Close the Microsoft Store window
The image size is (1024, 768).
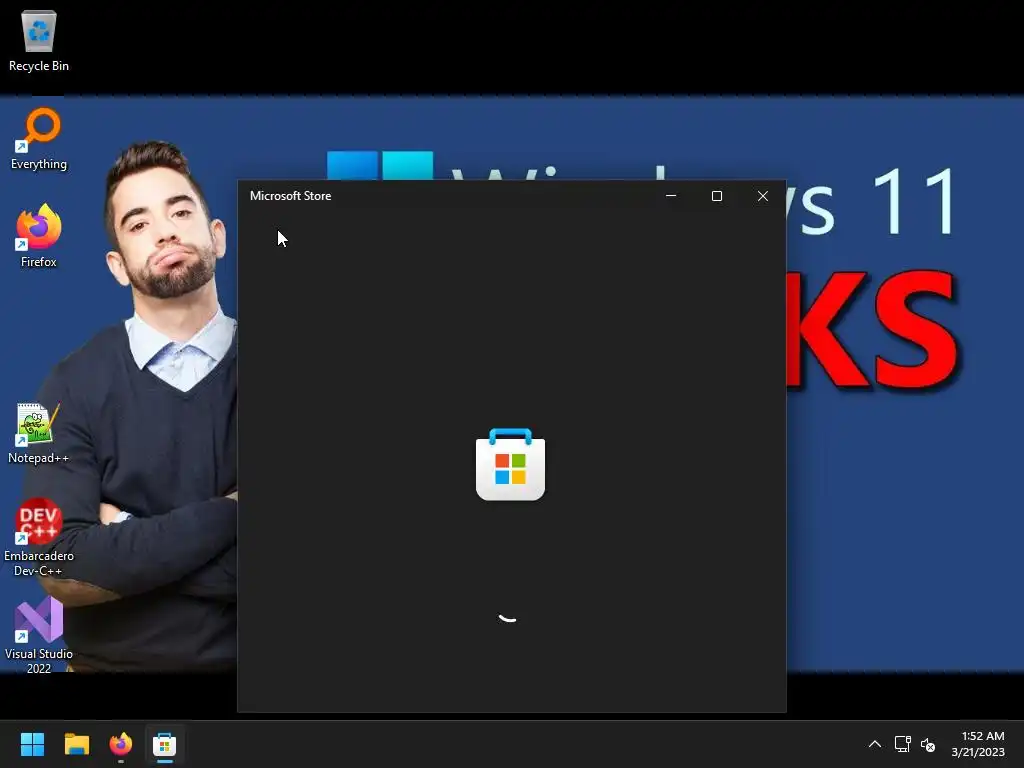coord(763,196)
